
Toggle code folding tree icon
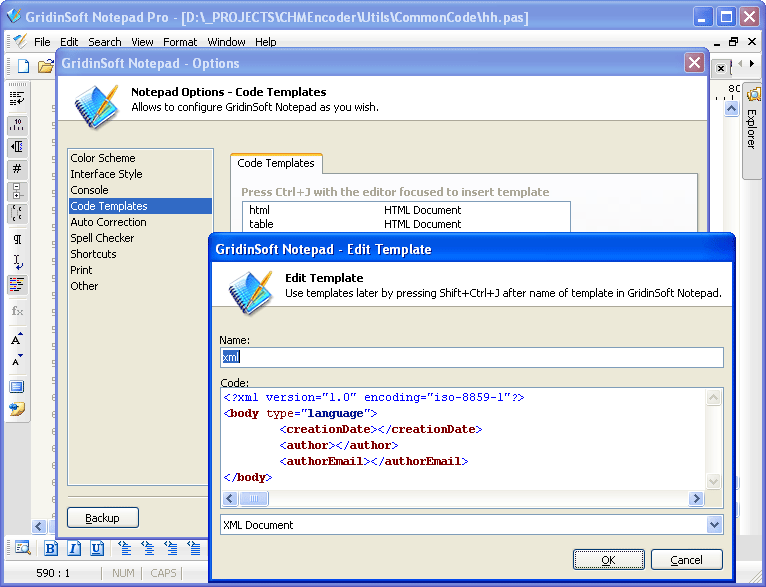pos(17,191)
